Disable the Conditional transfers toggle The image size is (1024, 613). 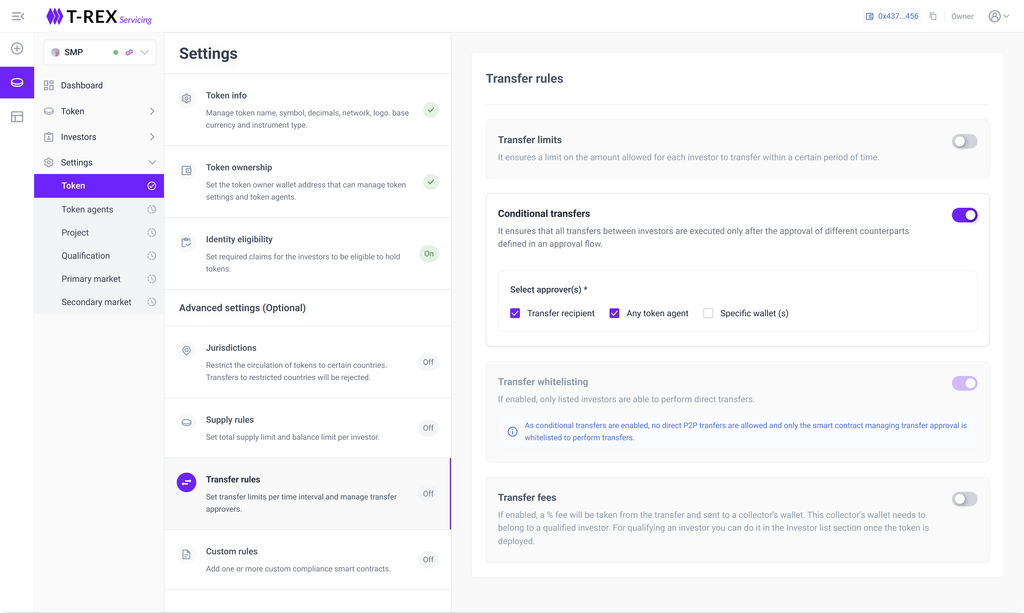pos(964,215)
